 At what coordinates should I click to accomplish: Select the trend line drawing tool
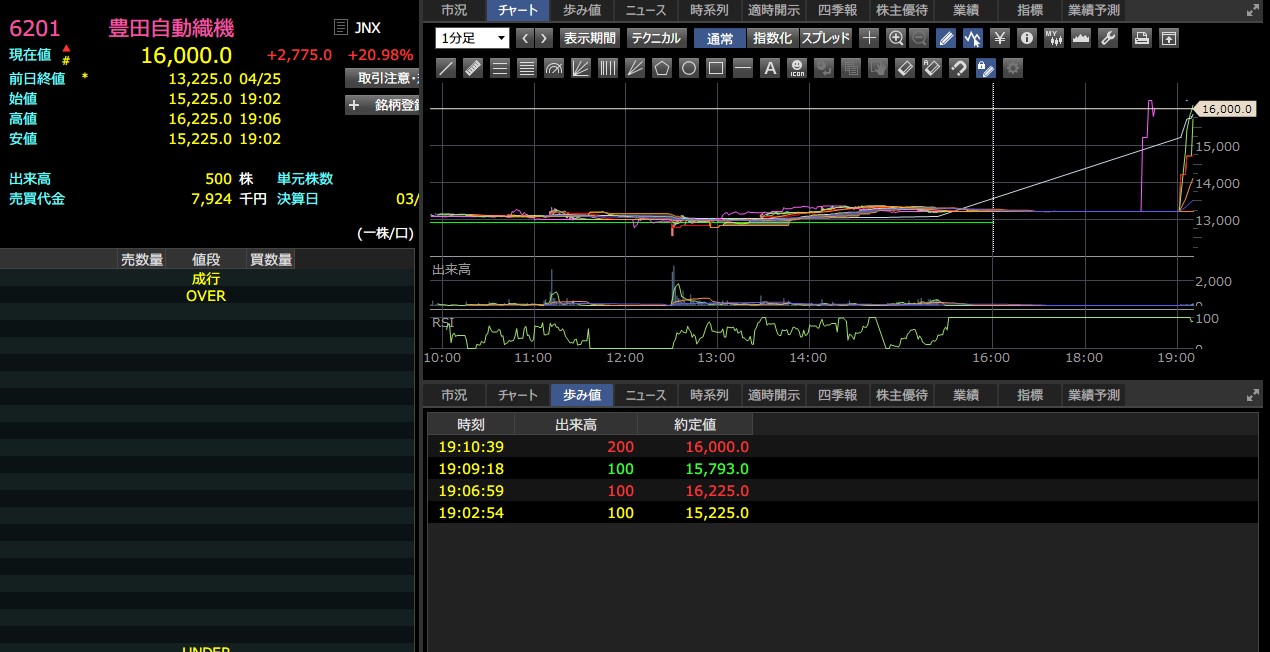tap(447, 68)
